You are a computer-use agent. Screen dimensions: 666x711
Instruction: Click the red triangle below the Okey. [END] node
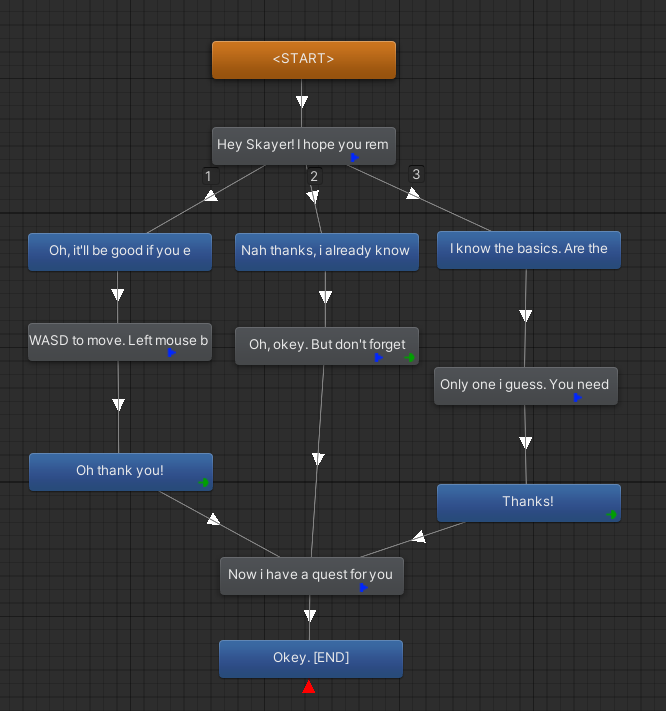pyautogui.click(x=309, y=687)
